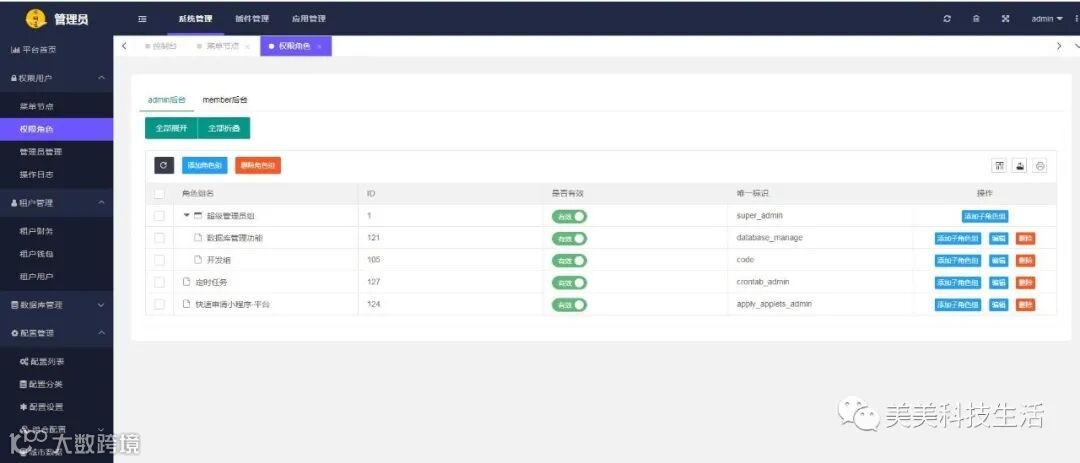This screenshot has height=463, width=1080.
Task: Close the 菜单节点 tab with its x icon
Action: point(247,46)
